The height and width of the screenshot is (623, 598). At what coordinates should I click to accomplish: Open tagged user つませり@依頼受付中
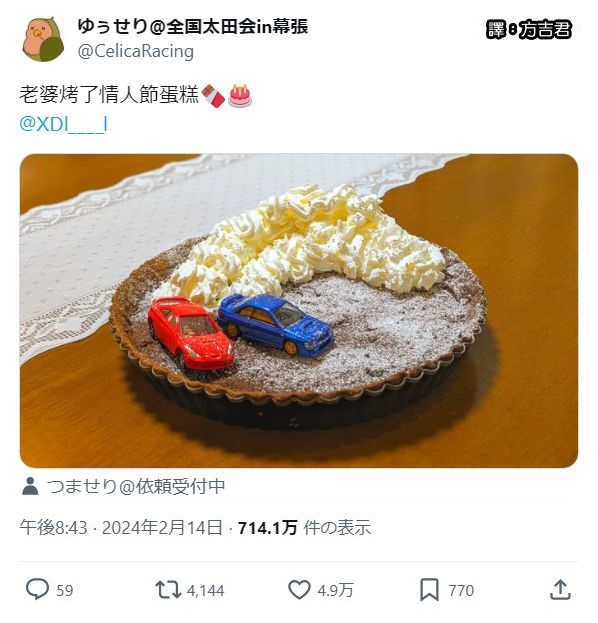point(136,486)
